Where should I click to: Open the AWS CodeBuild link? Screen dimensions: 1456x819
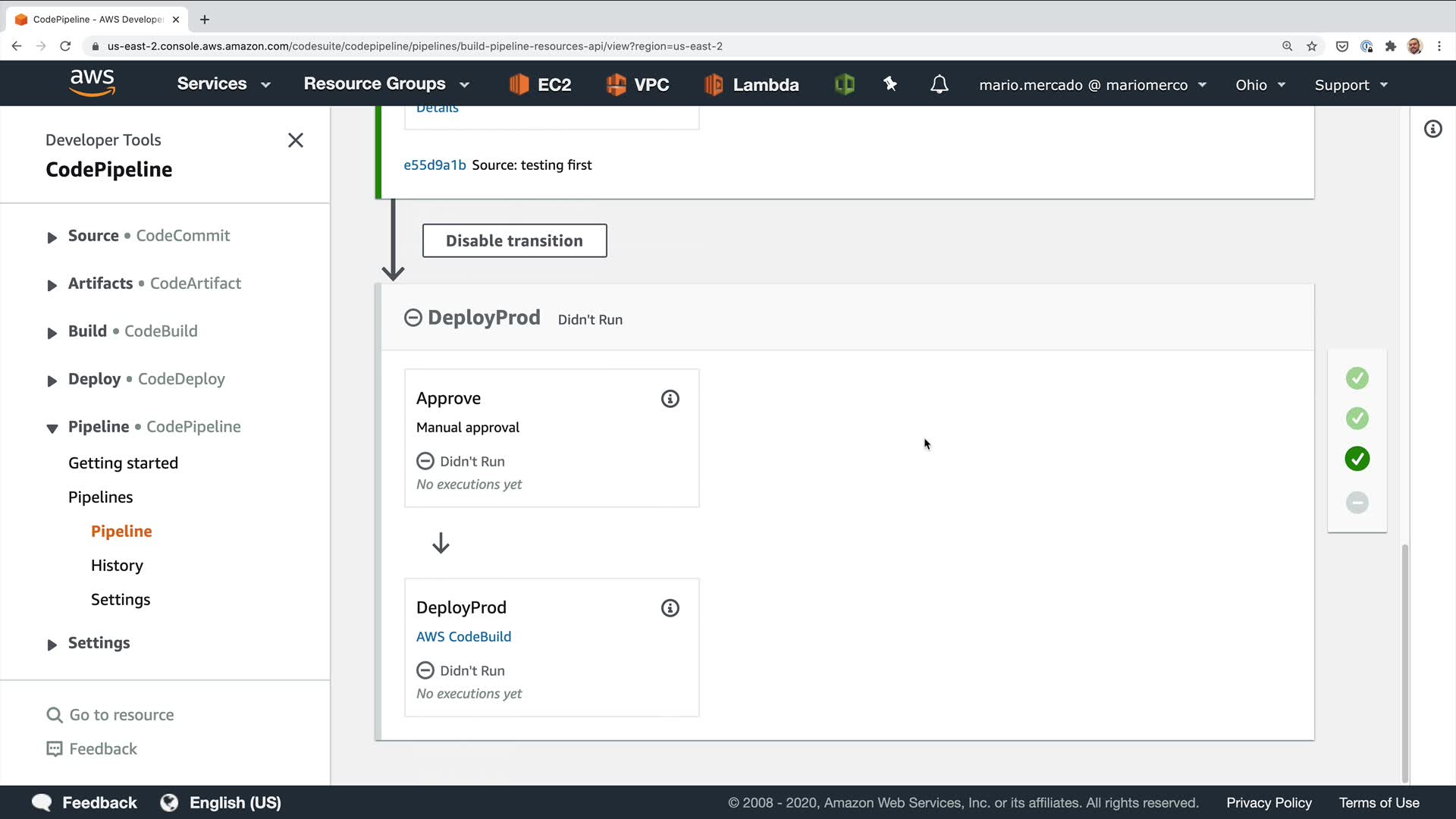(463, 637)
